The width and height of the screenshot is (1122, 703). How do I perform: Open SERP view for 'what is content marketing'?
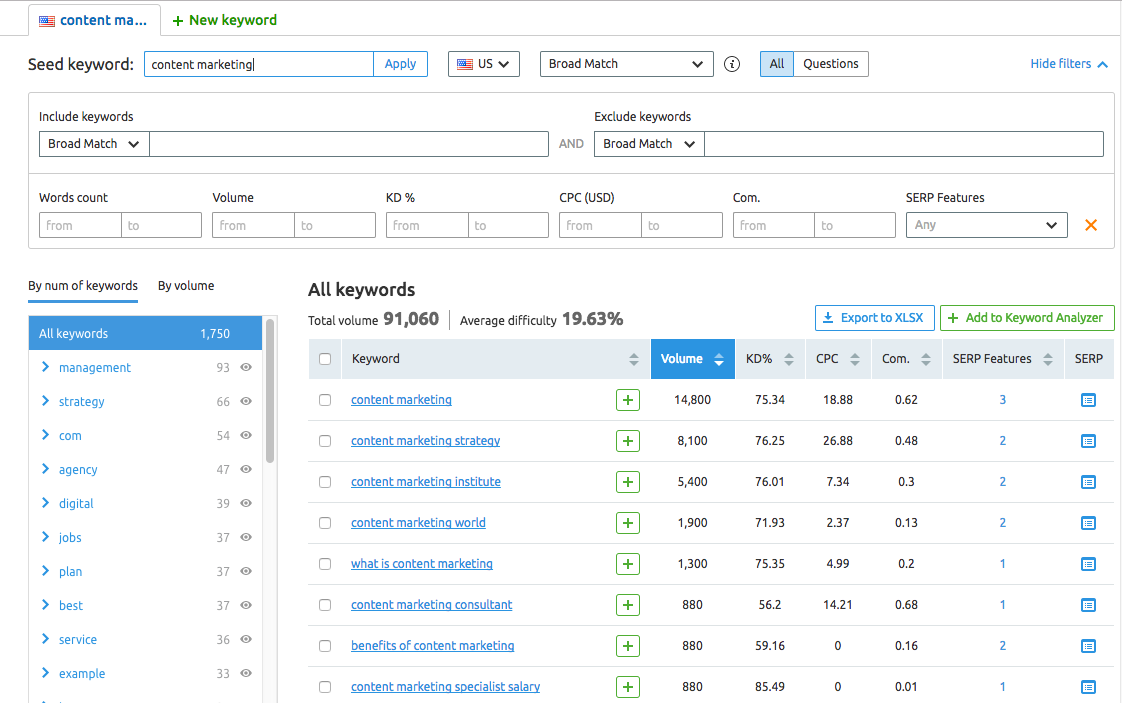tap(1088, 564)
